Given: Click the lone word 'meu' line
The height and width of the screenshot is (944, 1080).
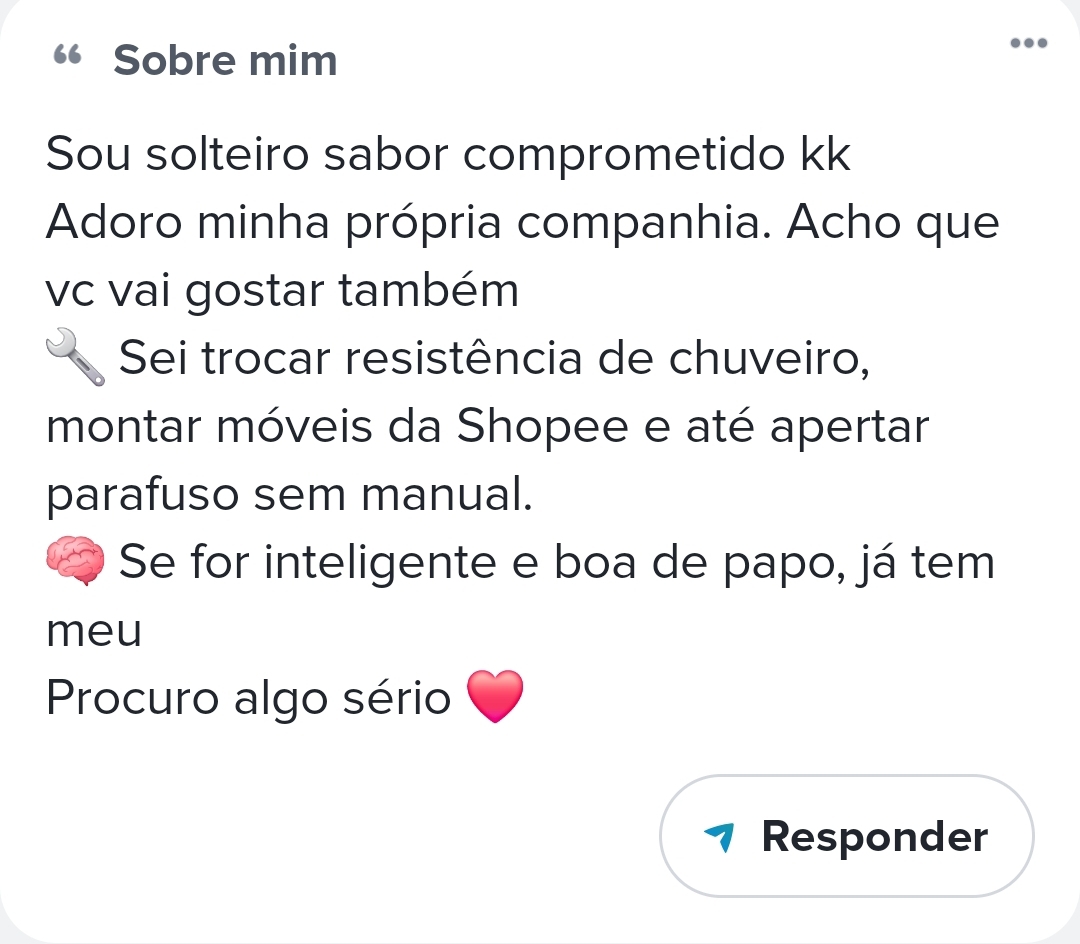Looking at the screenshot, I should (94, 631).
